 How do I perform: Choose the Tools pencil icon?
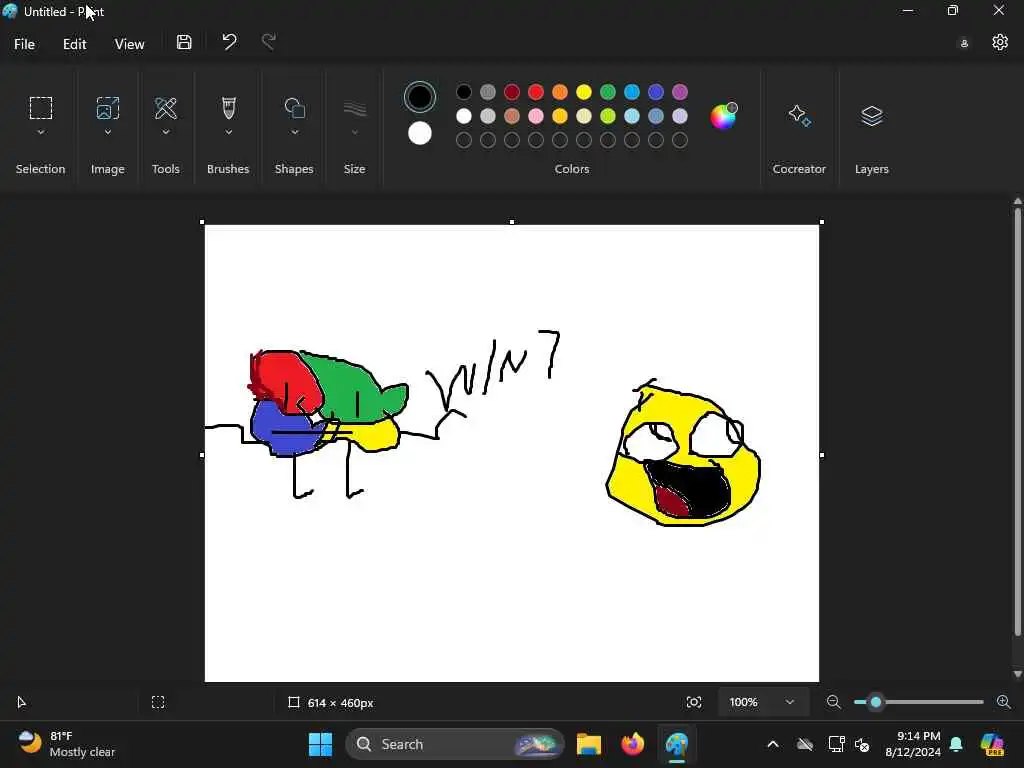pos(166,108)
